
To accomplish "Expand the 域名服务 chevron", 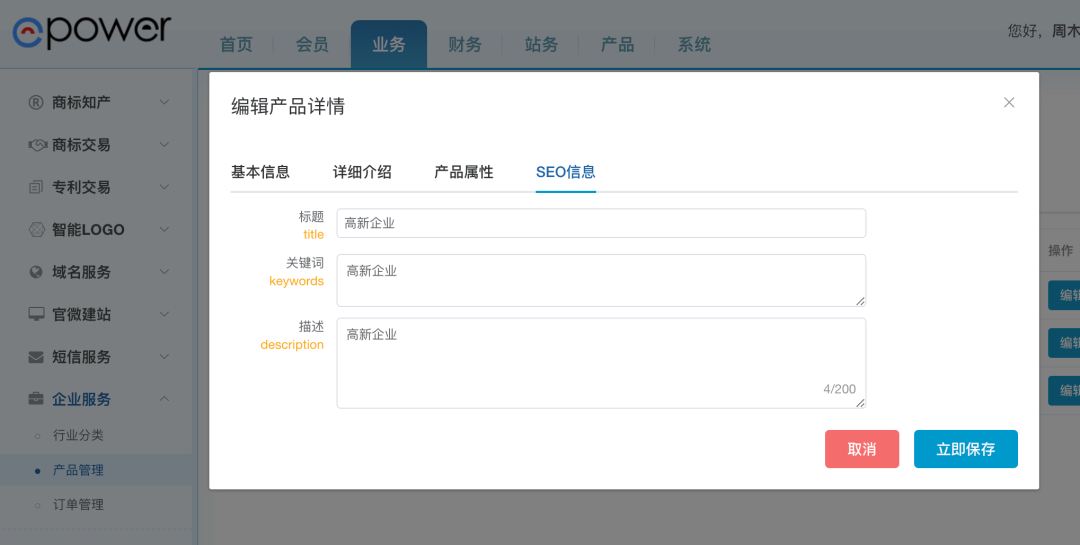I will point(164,271).
